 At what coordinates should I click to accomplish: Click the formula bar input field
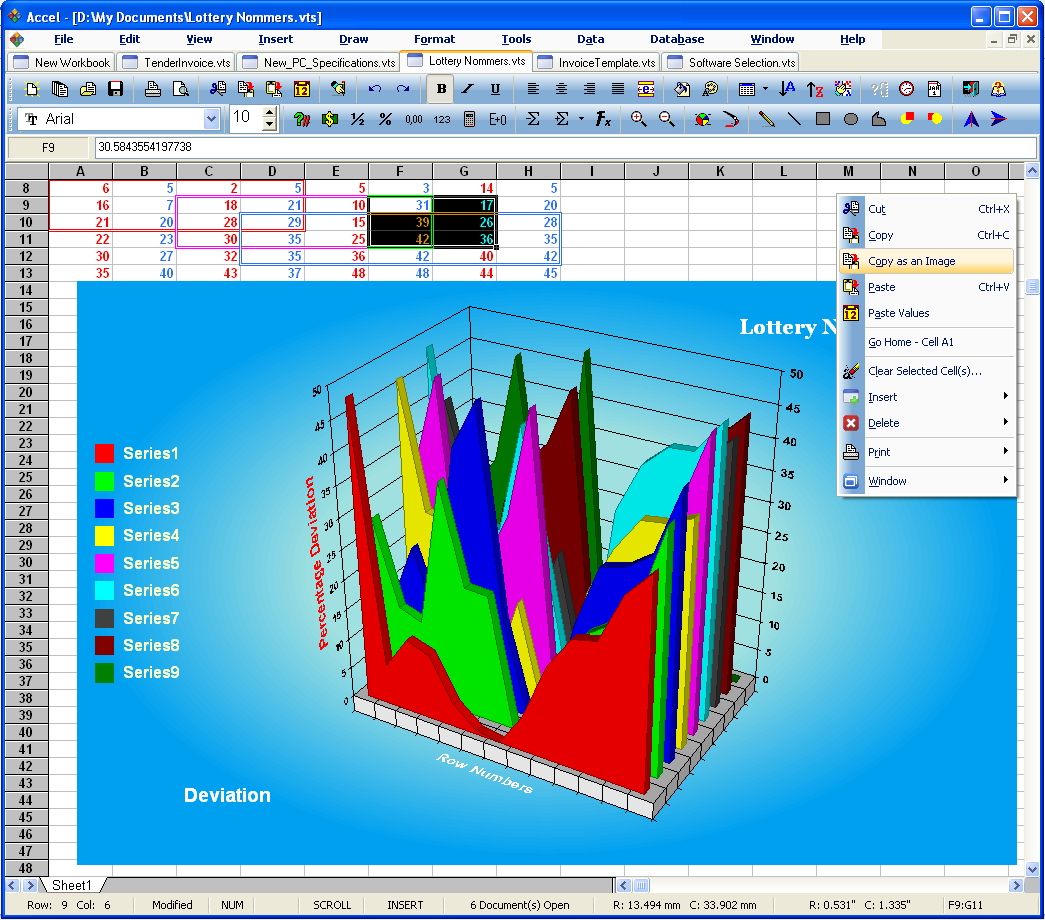click(x=560, y=147)
